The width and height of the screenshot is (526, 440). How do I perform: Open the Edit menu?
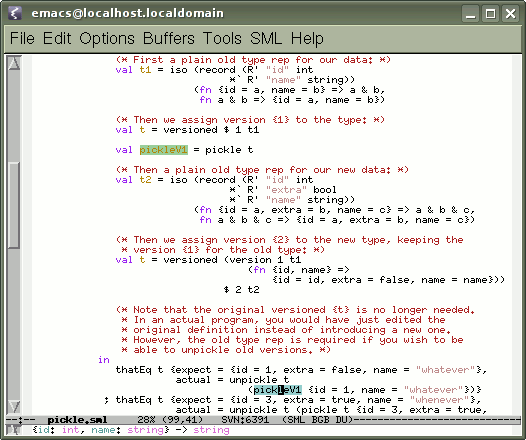[x=57, y=38]
